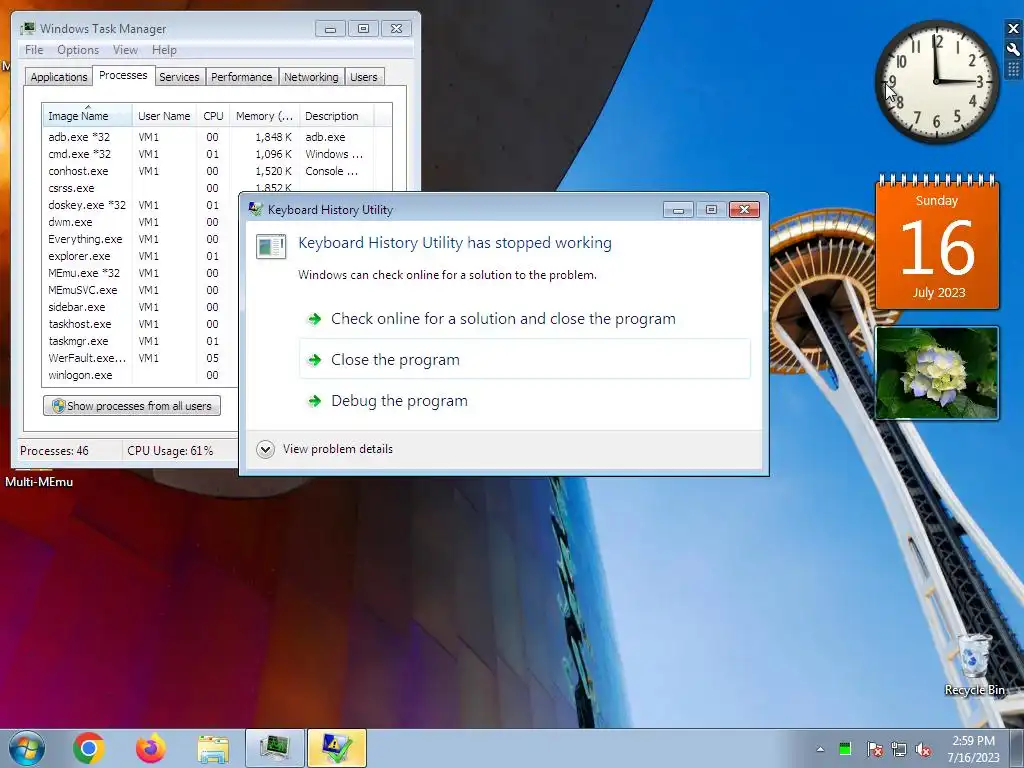
Task: Click the Task Manager title bar icon
Action: click(27, 28)
